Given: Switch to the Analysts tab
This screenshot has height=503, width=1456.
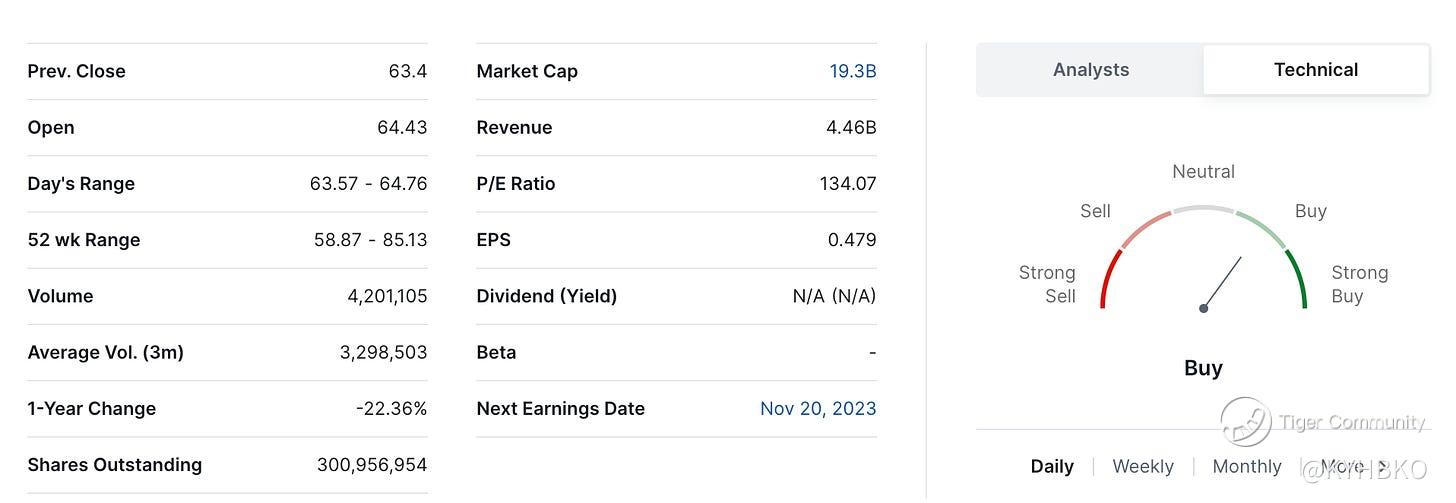Looking at the screenshot, I should [1090, 70].
